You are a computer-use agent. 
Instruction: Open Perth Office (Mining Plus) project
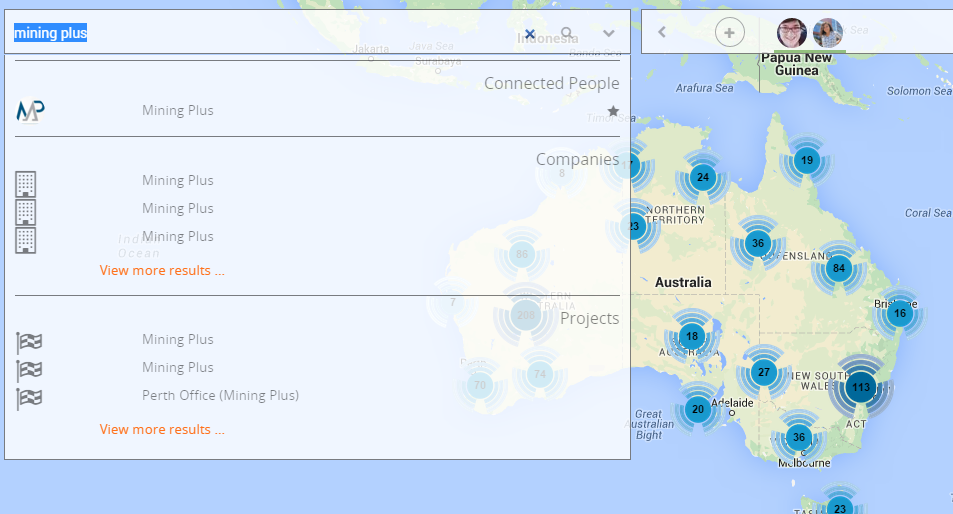[x=220, y=395]
